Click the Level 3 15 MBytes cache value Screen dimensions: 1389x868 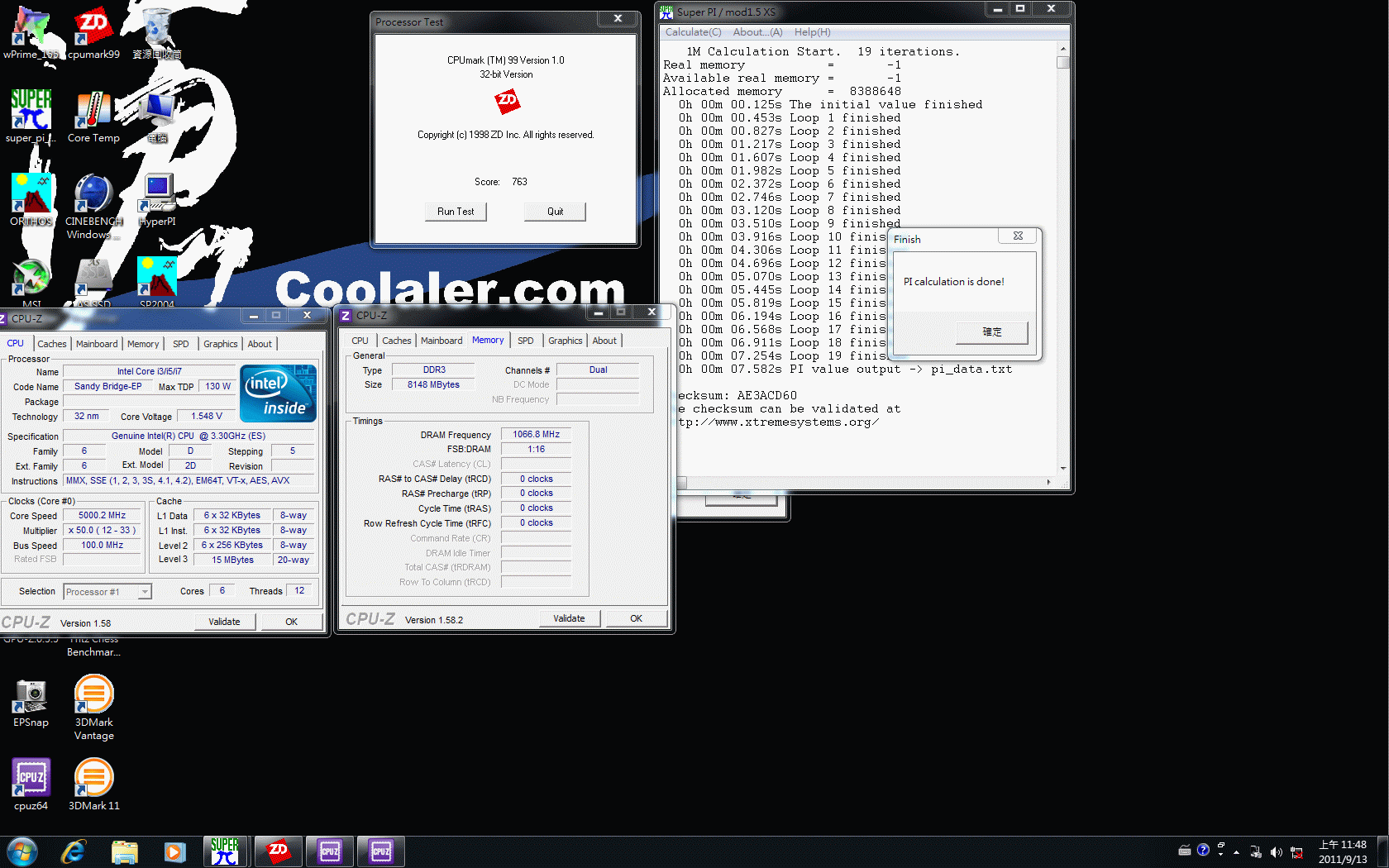[233, 560]
